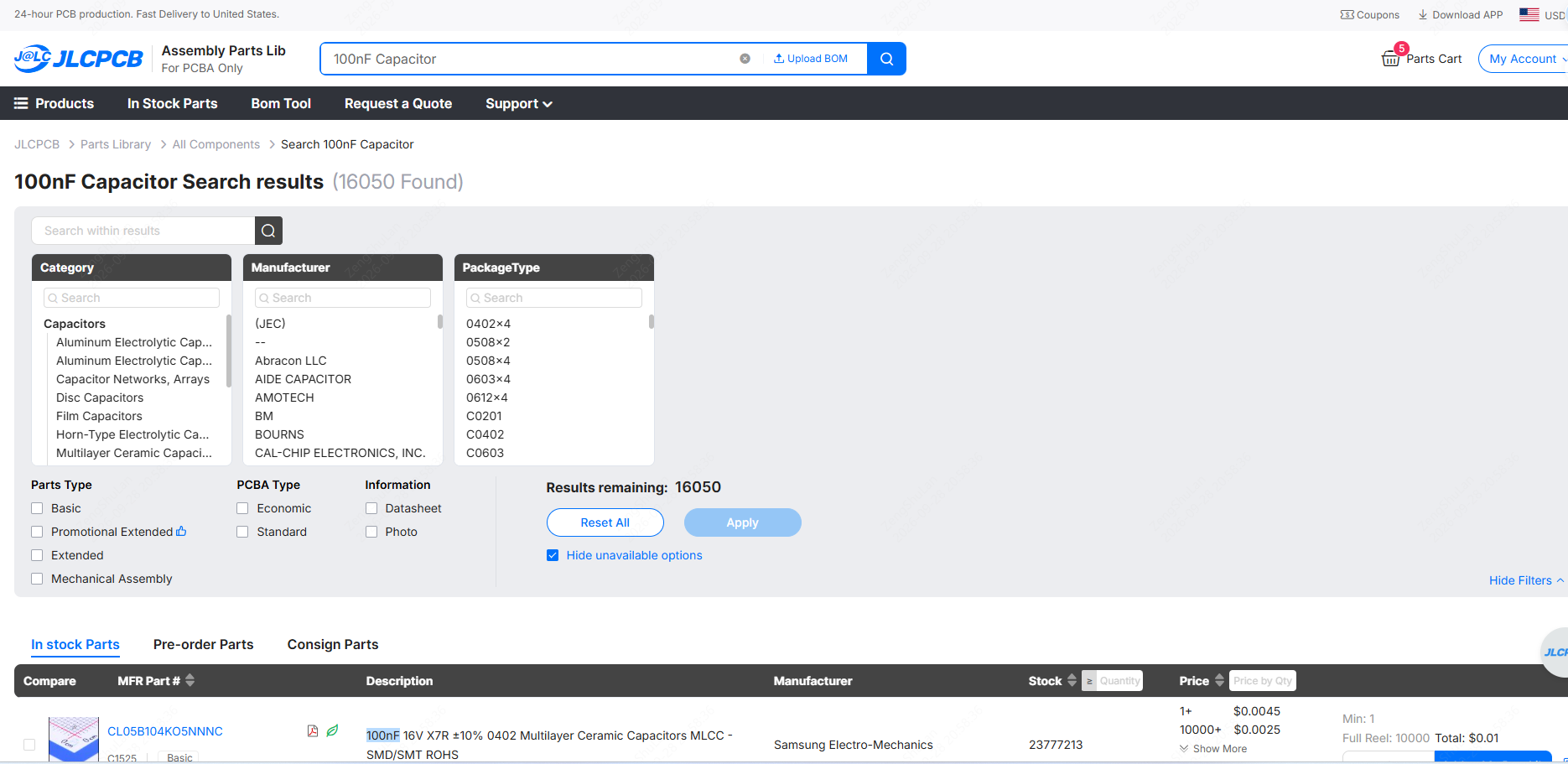Image resolution: width=1568 pixels, height=764 pixels.
Task: Click the stock Quantity filter input
Action: (1119, 680)
